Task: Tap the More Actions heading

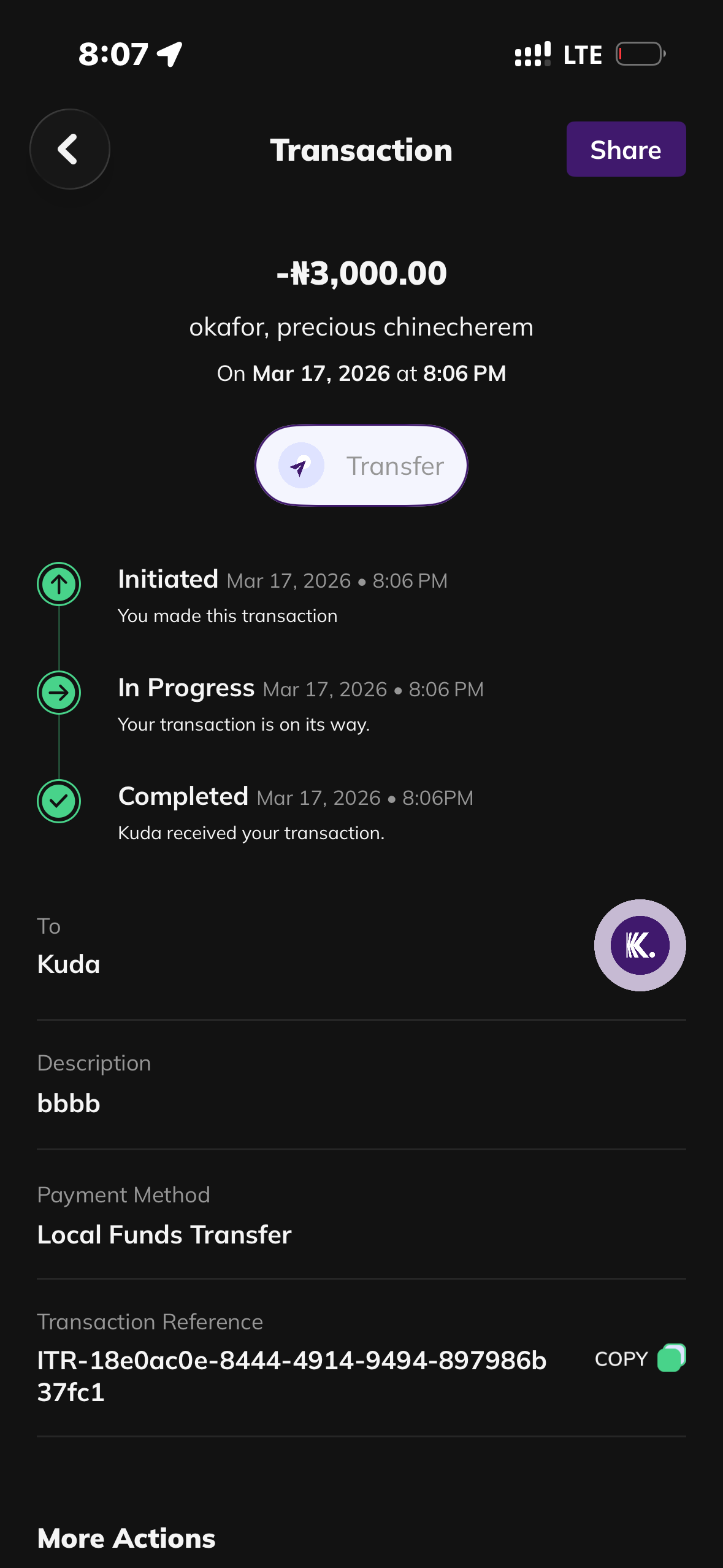Action: tap(126, 1538)
